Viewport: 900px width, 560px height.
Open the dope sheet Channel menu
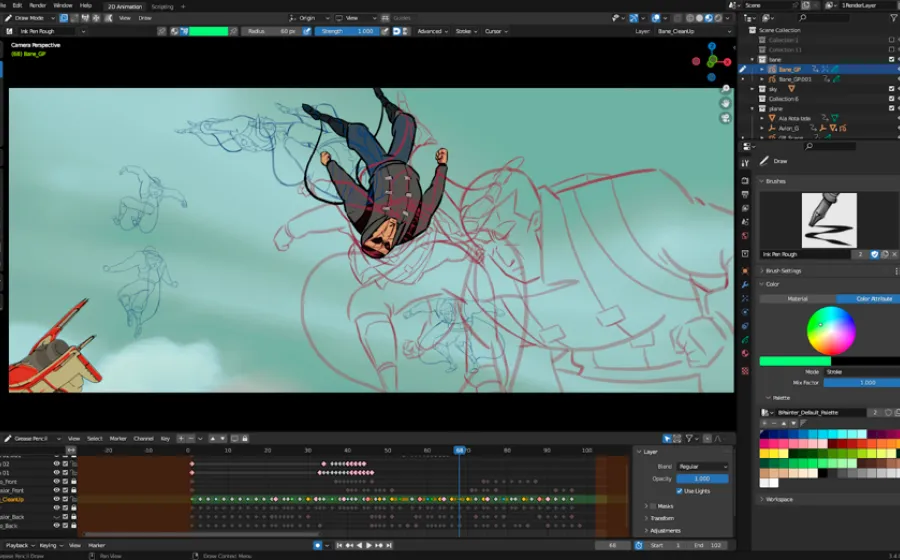(x=143, y=439)
